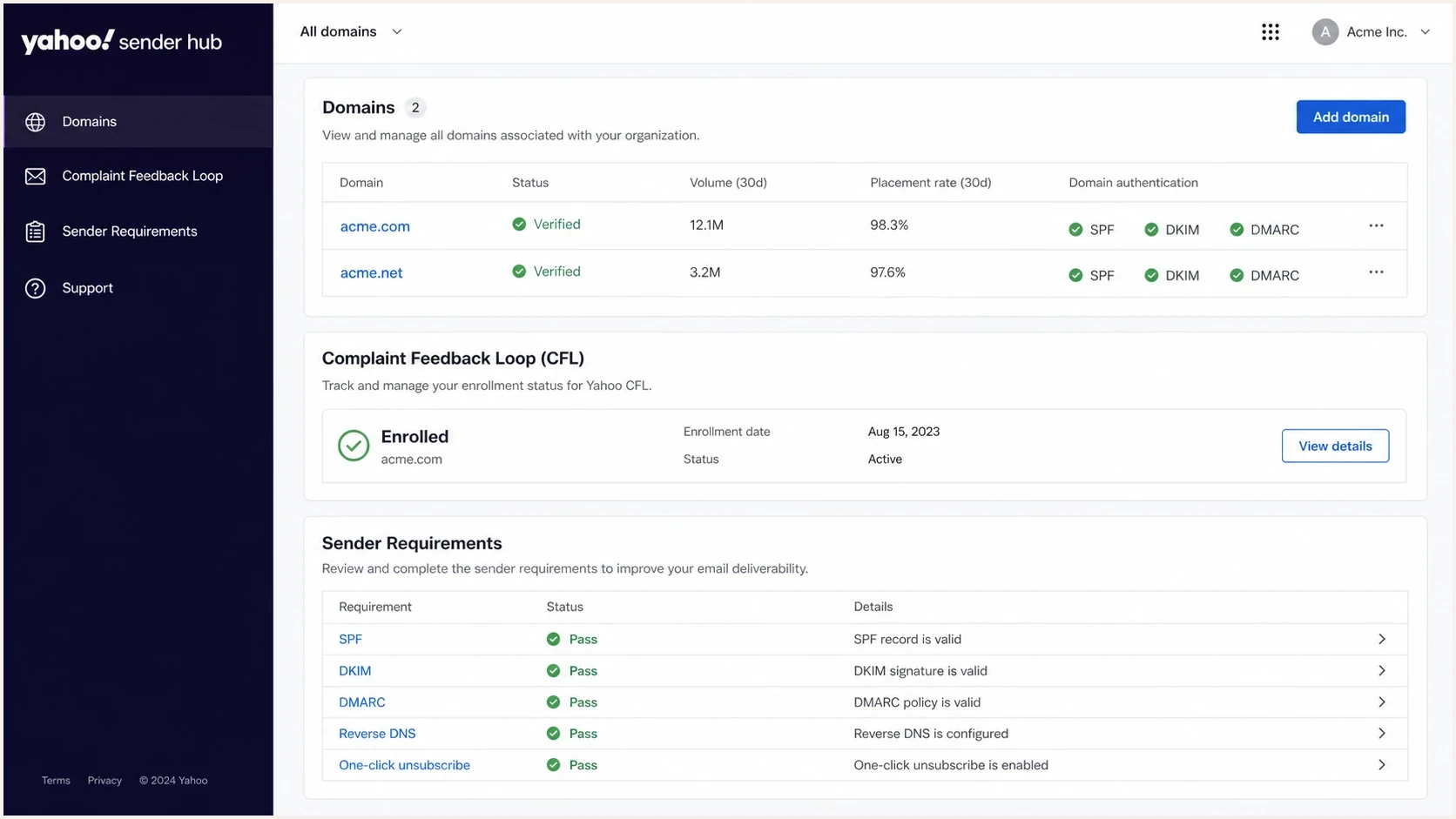Expand the SPF requirement row chevron
Screen dimensions: 1456x819
pos(1382,639)
